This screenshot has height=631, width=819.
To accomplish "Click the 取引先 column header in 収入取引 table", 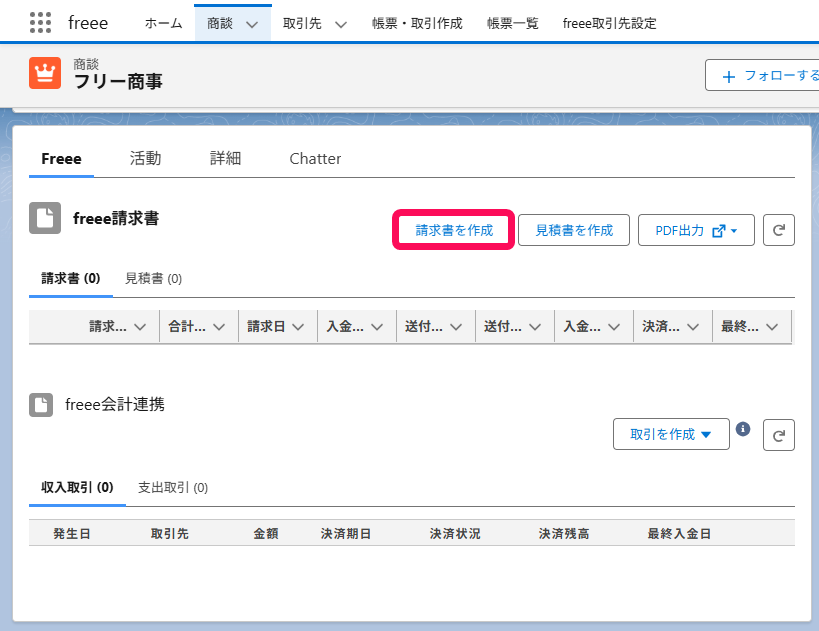I will point(169,534).
